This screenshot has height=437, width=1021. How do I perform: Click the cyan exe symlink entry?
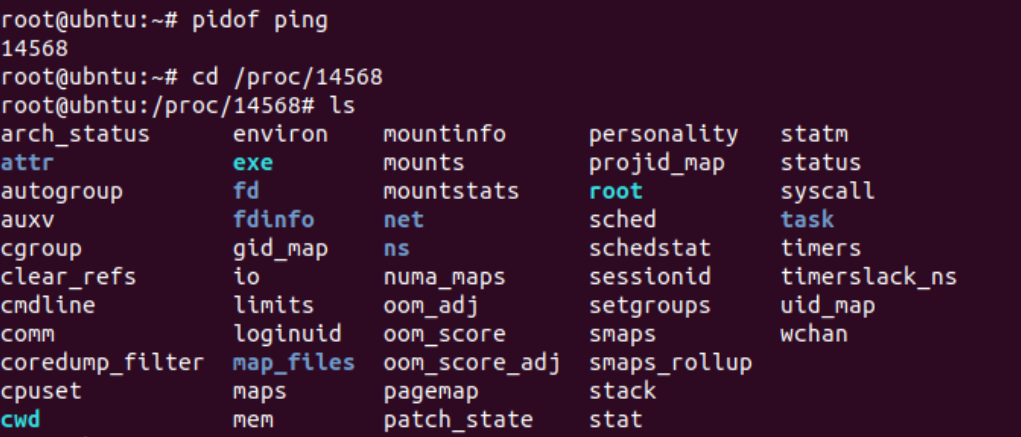tap(253, 163)
